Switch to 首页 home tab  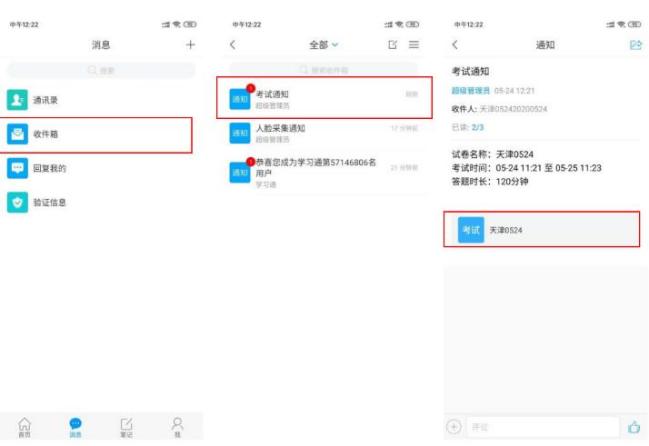(25, 427)
